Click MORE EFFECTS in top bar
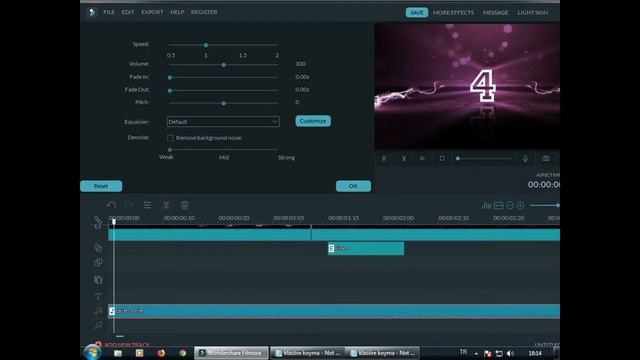640x360 pixels. 453,13
